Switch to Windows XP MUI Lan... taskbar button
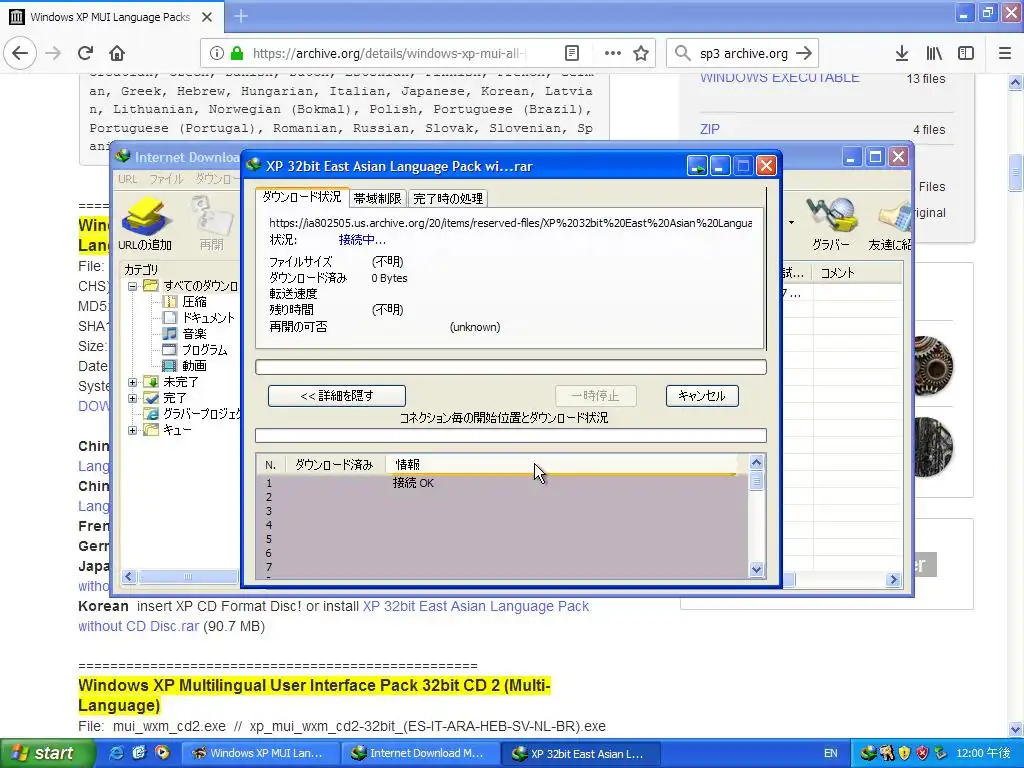The width and height of the screenshot is (1024, 768). tap(260, 753)
